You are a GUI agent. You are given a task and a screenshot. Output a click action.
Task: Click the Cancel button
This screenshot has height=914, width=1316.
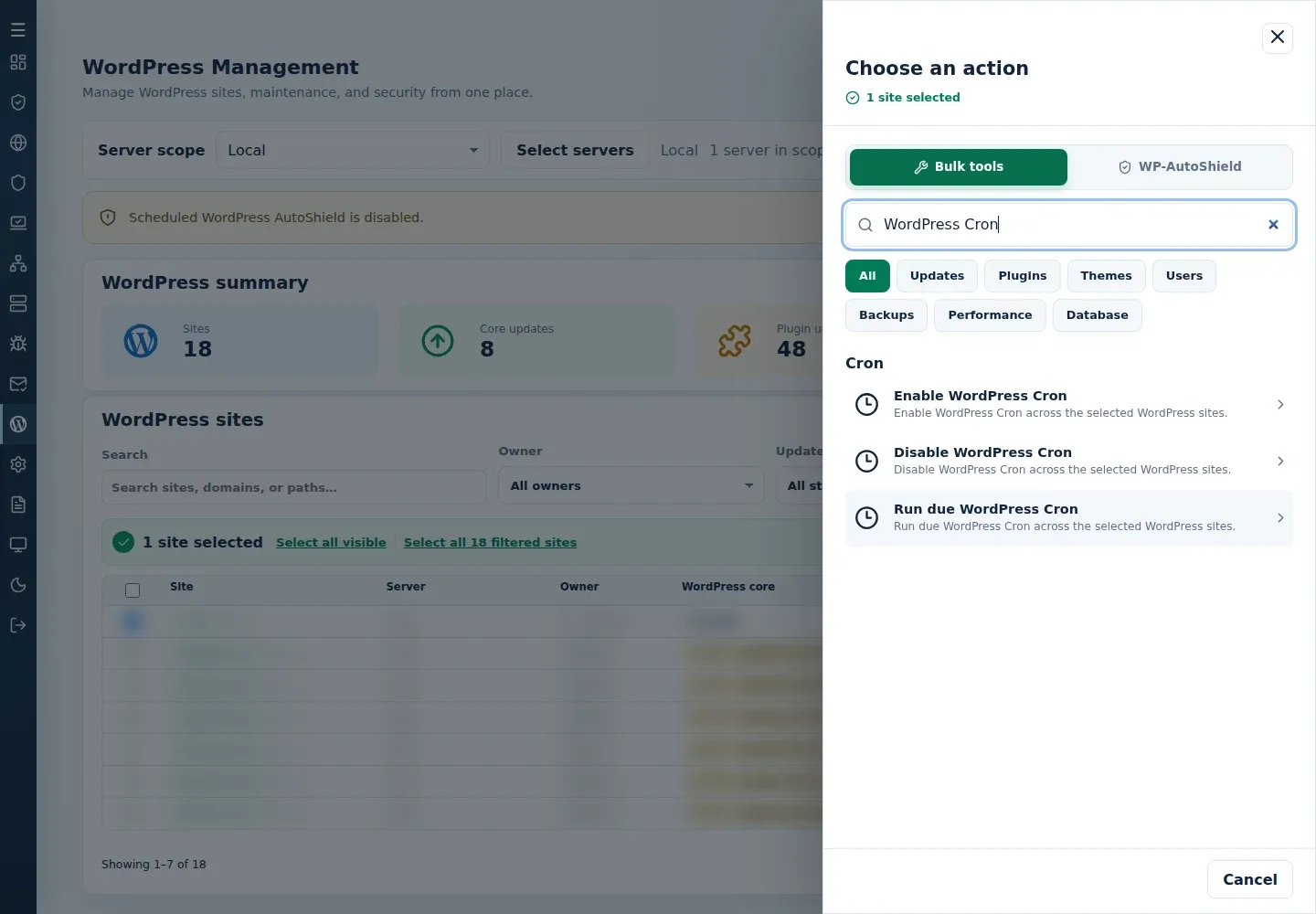click(x=1250, y=879)
